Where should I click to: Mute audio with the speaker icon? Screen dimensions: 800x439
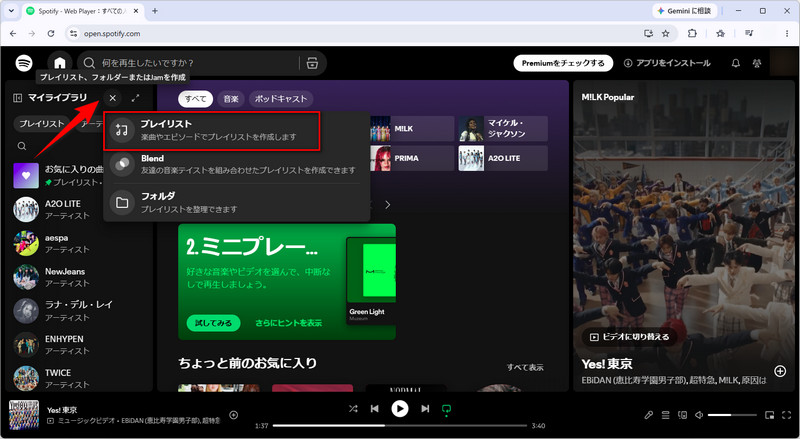(x=699, y=416)
